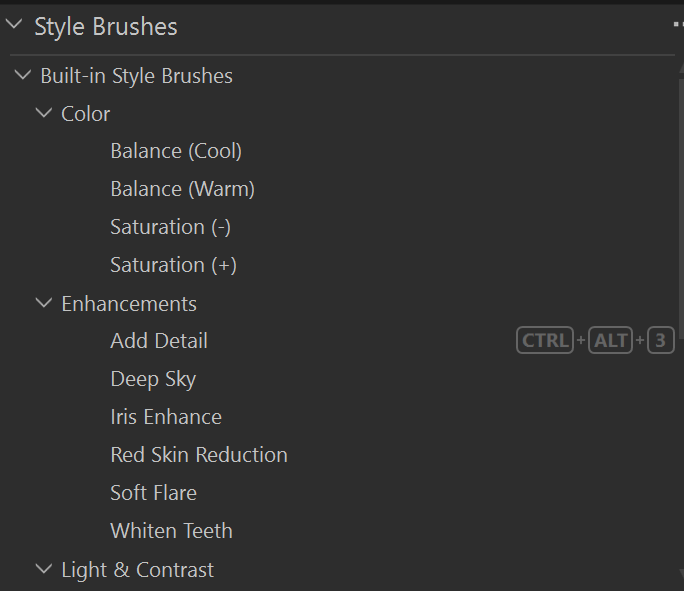Select Balance (Cool) style brush
The image size is (684, 591).
tap(176, 152)
